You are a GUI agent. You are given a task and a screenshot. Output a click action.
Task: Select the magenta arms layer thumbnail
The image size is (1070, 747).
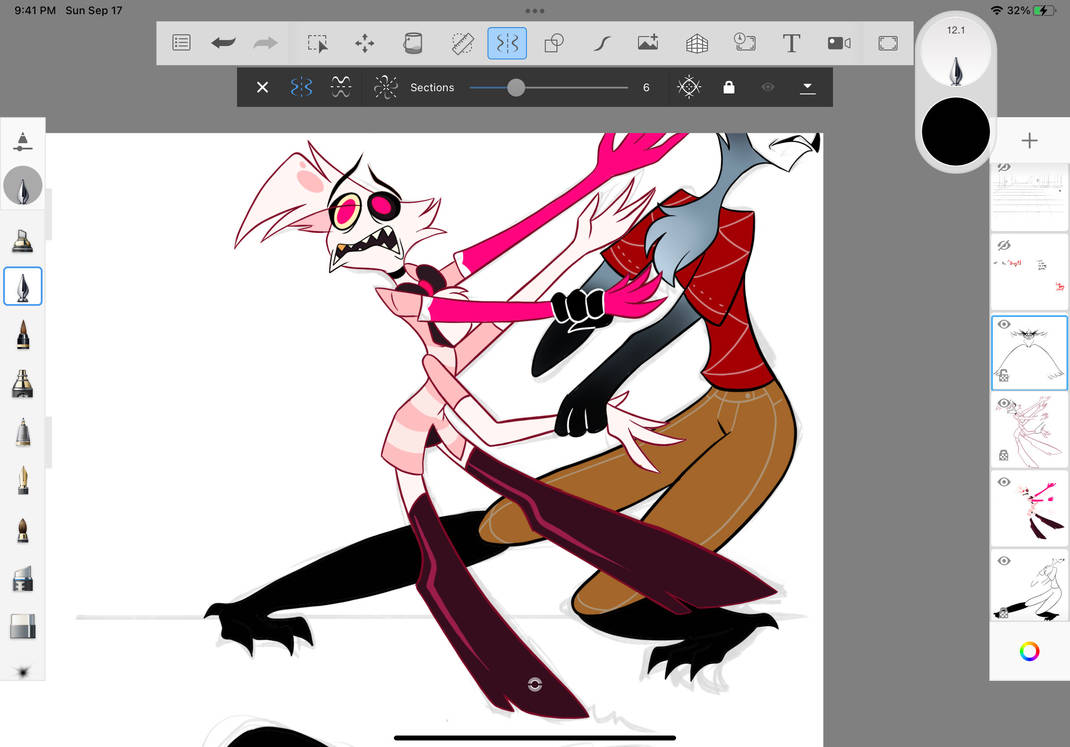[x=1029, y=510]
